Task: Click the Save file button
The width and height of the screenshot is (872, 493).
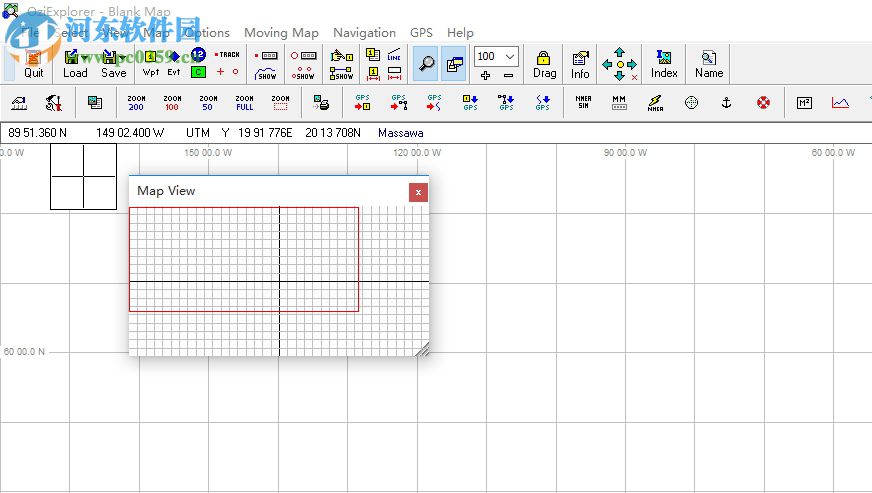Action: pos(113,64)
